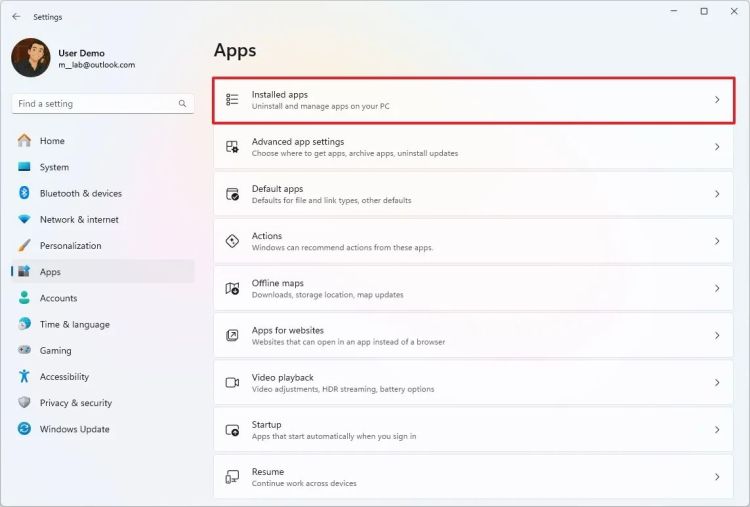Expand Apps for websites chevron

click(x=717, y=336)
